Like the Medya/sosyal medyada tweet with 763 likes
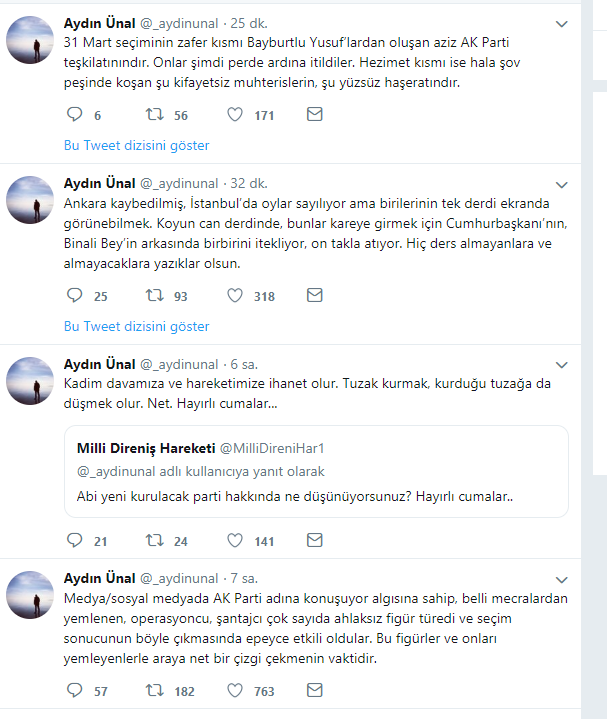This screenshot has width=607, height=719. point(235,690)
